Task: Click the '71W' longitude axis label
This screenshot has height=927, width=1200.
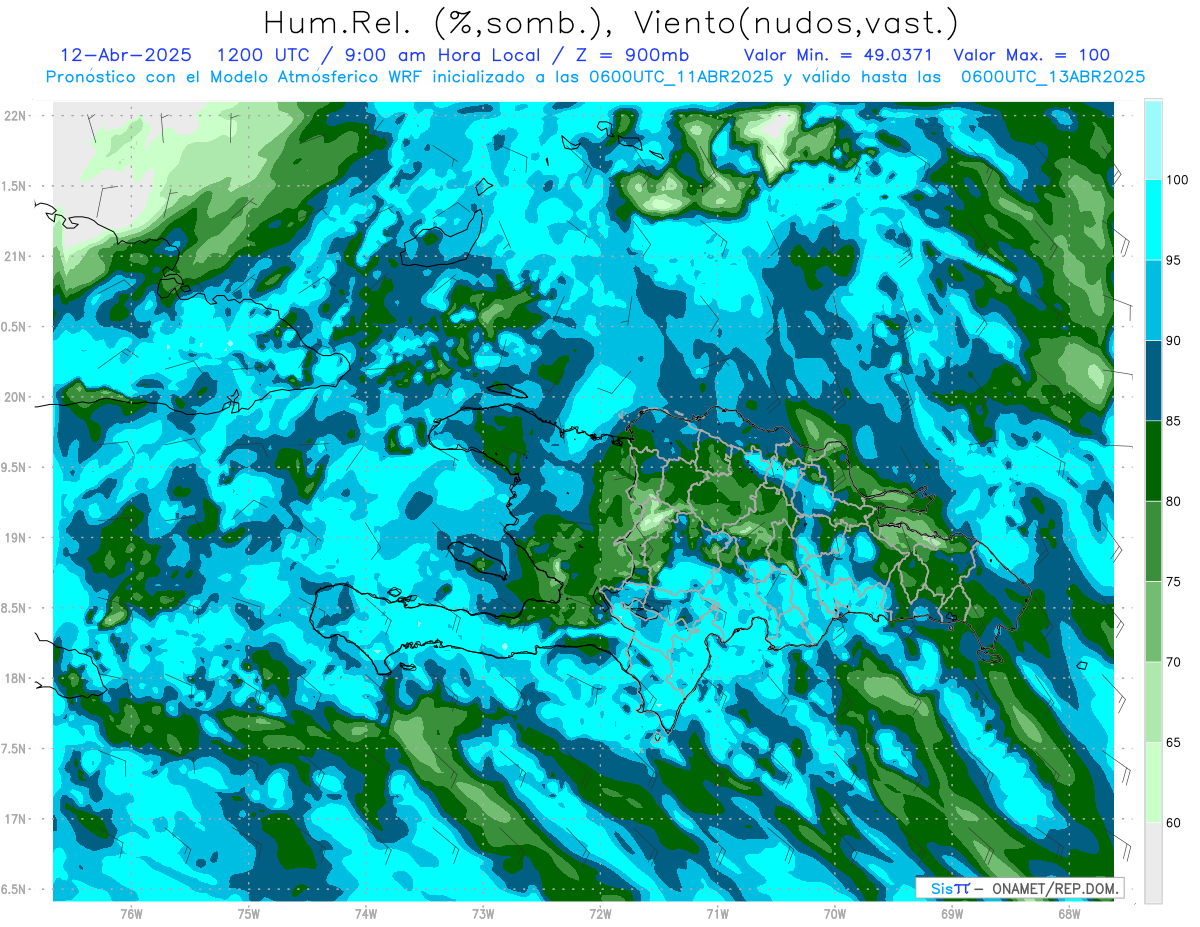Action: click(717, 913)
